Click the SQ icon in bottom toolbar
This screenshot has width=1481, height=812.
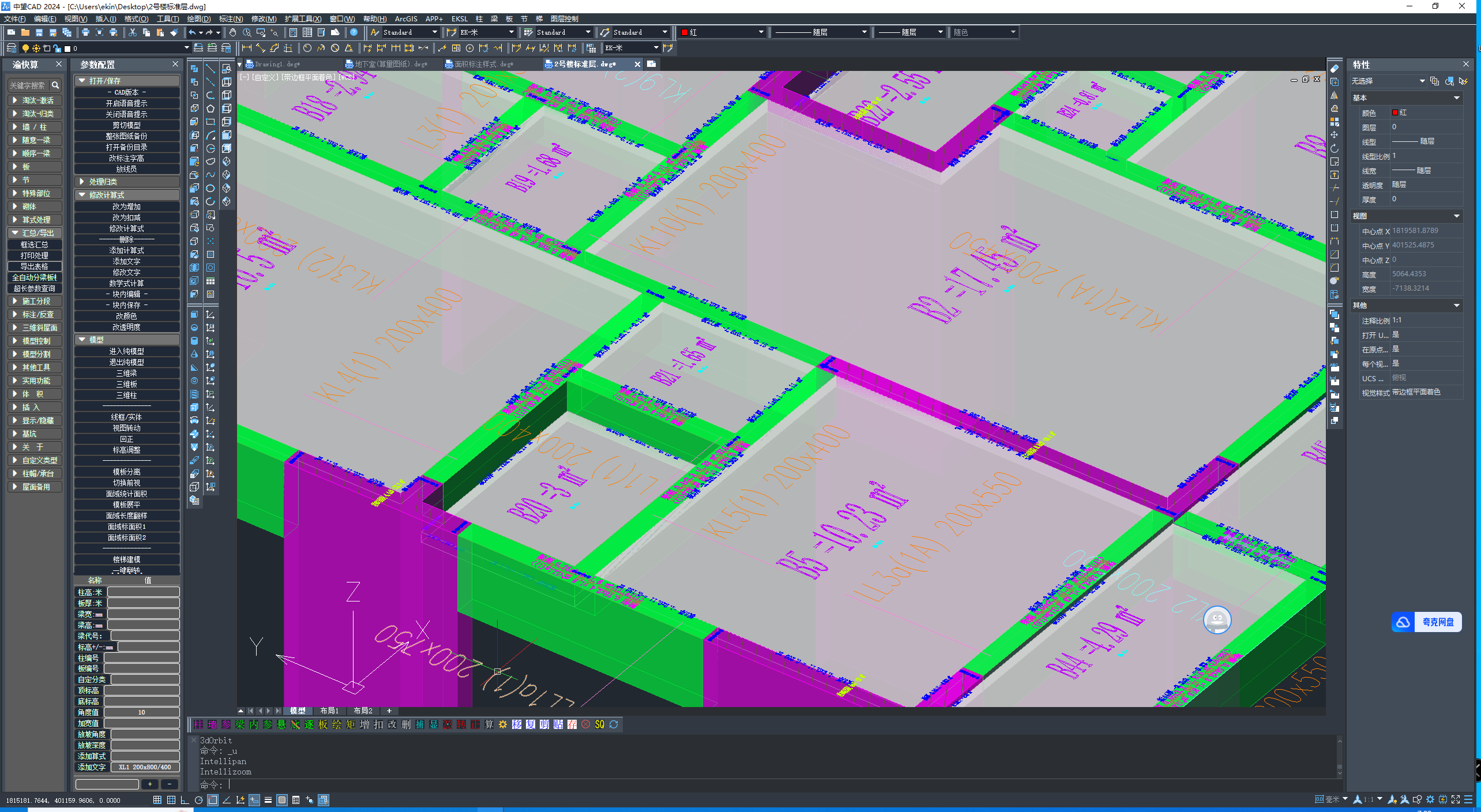(x=600, y=724)
